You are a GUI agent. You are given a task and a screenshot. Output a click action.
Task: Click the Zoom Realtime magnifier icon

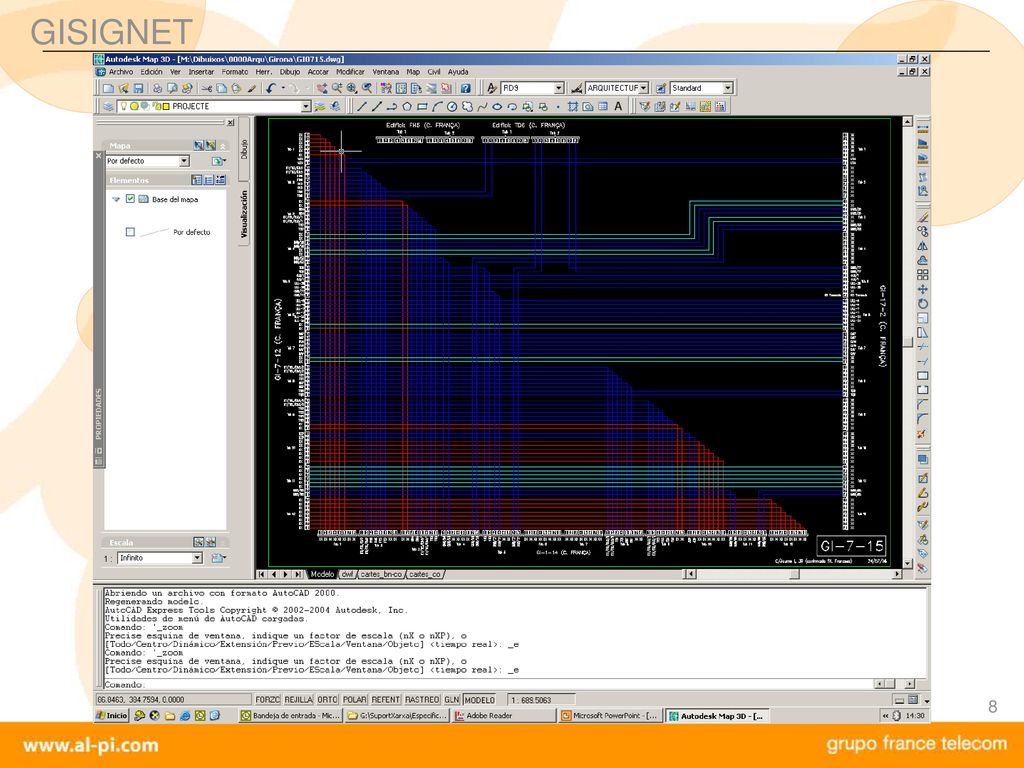pos(337,88)
